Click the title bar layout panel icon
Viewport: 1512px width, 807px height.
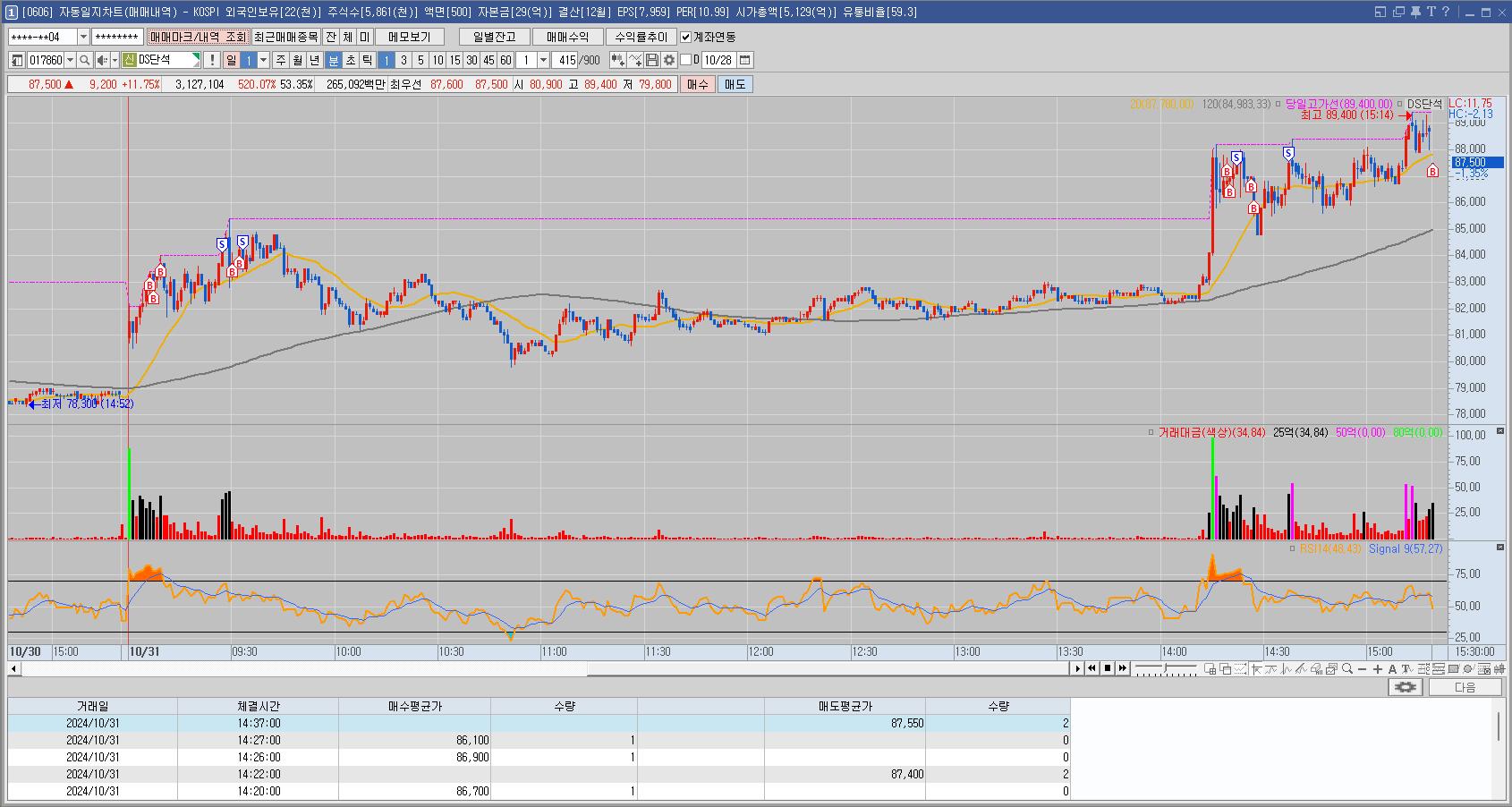(x=1380, y=12)
